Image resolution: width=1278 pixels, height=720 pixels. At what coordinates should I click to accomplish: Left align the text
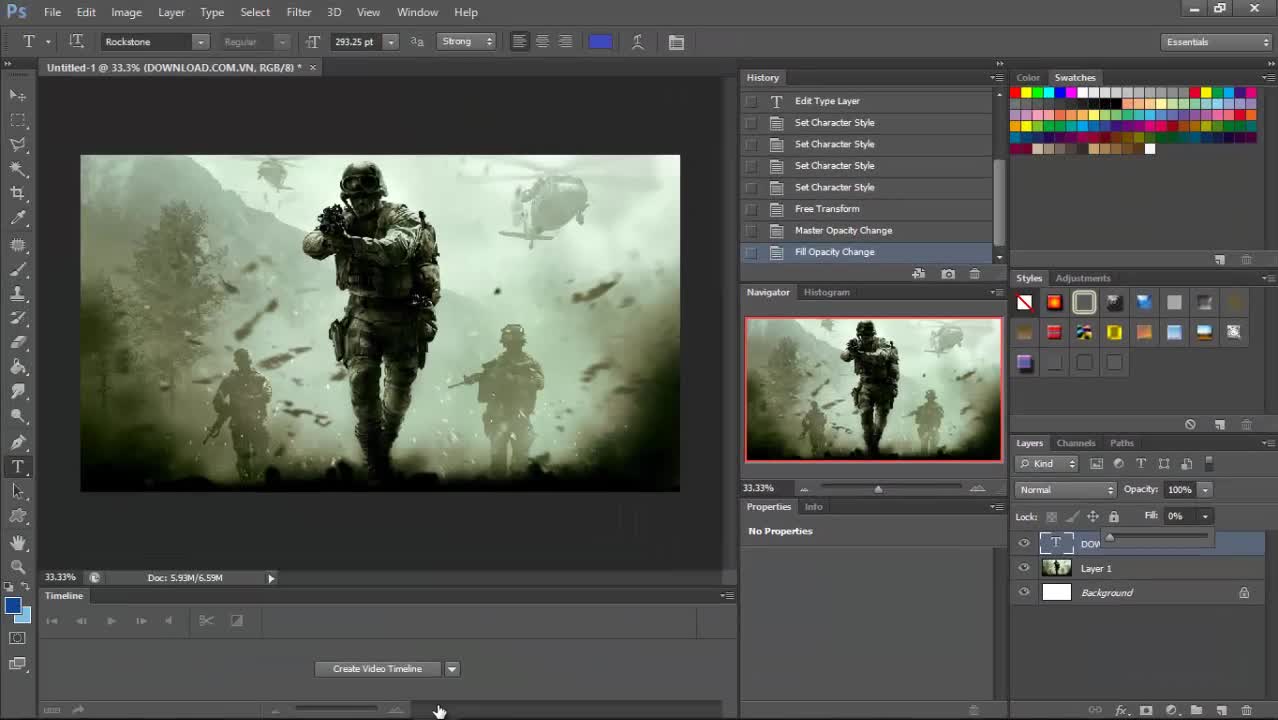click(519, 42)
